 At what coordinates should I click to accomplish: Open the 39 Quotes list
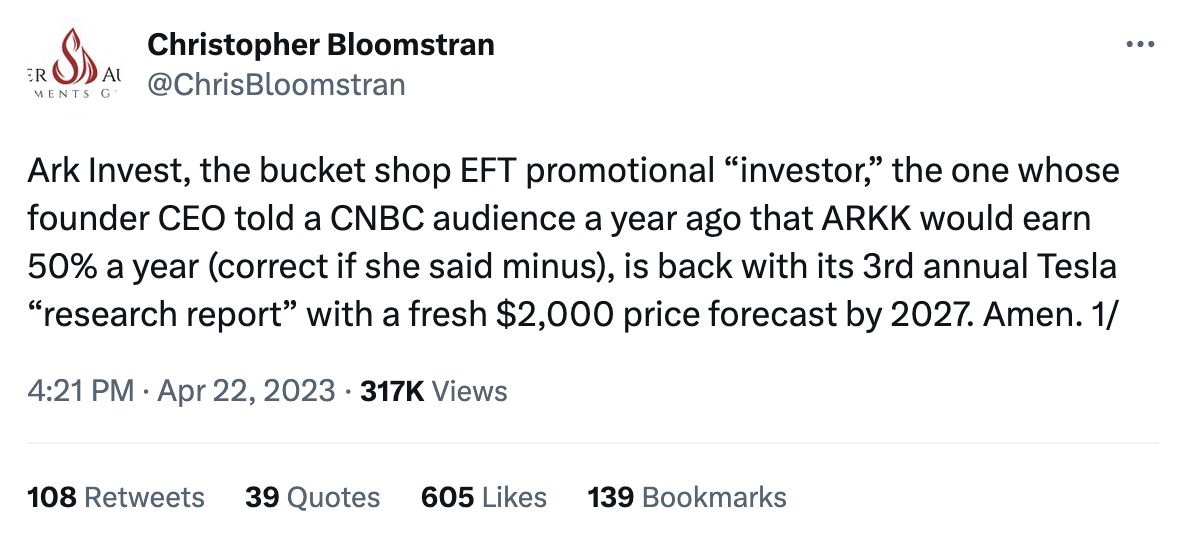click(313, 497)
